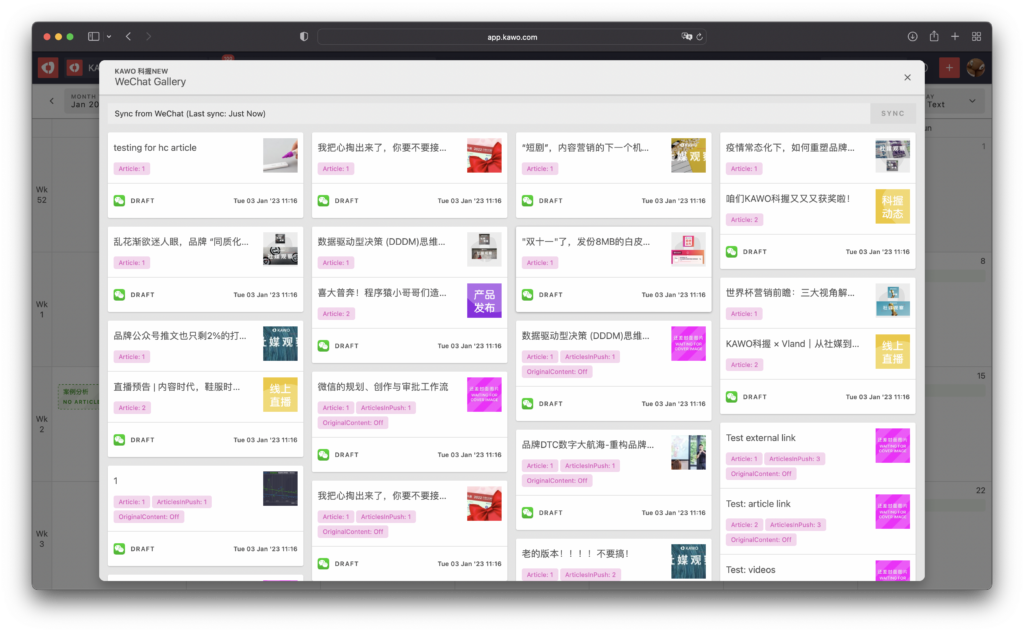The height and width of the screenshot is (632, 1024).
Task: Go forward with Safari forward arrow
Action: (x=148, y=37)
